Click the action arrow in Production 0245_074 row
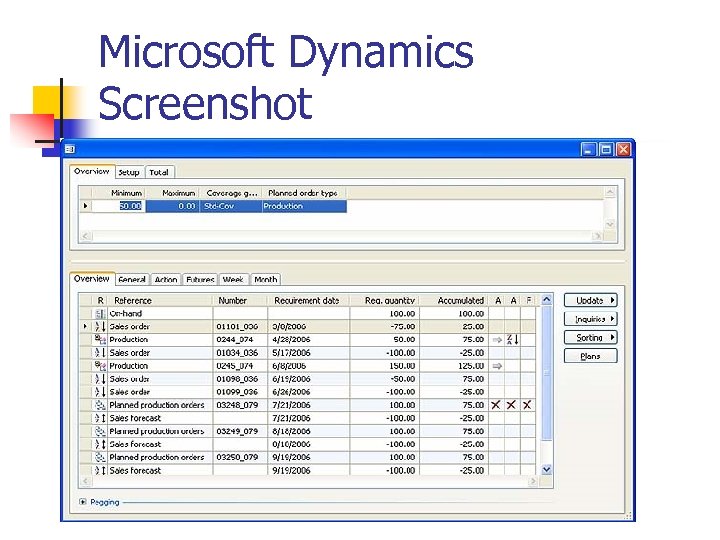This screenshot has height=540, width=720. [x=497, y=366]
